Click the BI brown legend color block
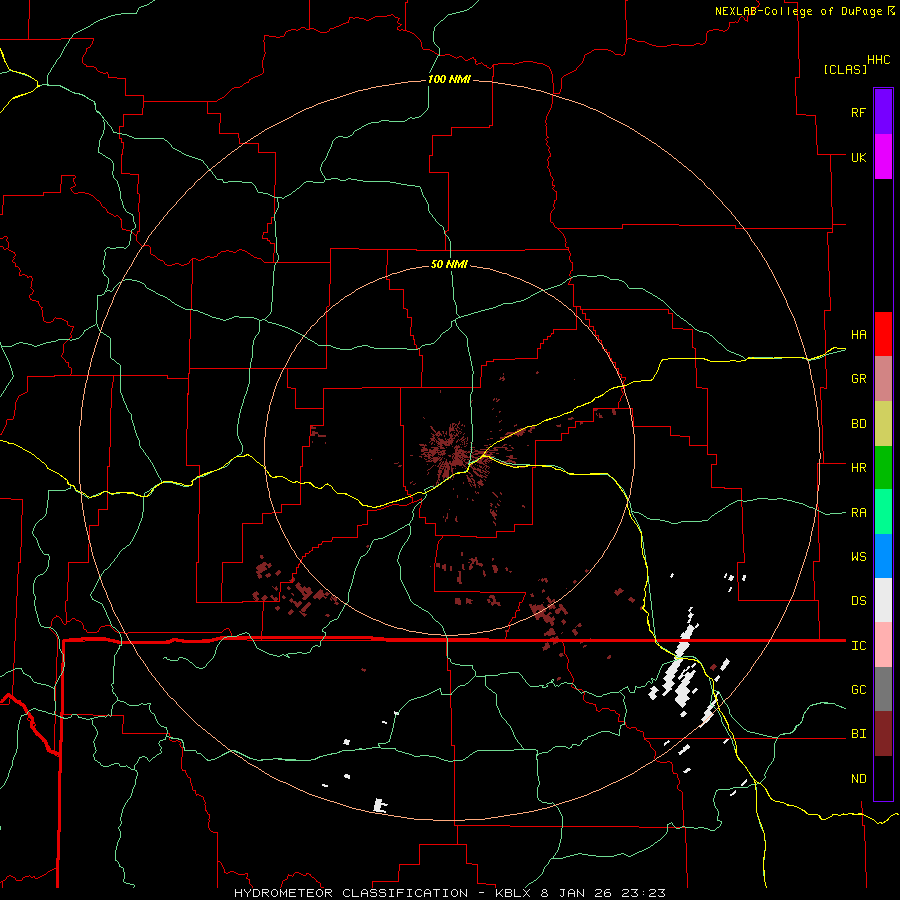900x900 pixels. pos(883,734)
